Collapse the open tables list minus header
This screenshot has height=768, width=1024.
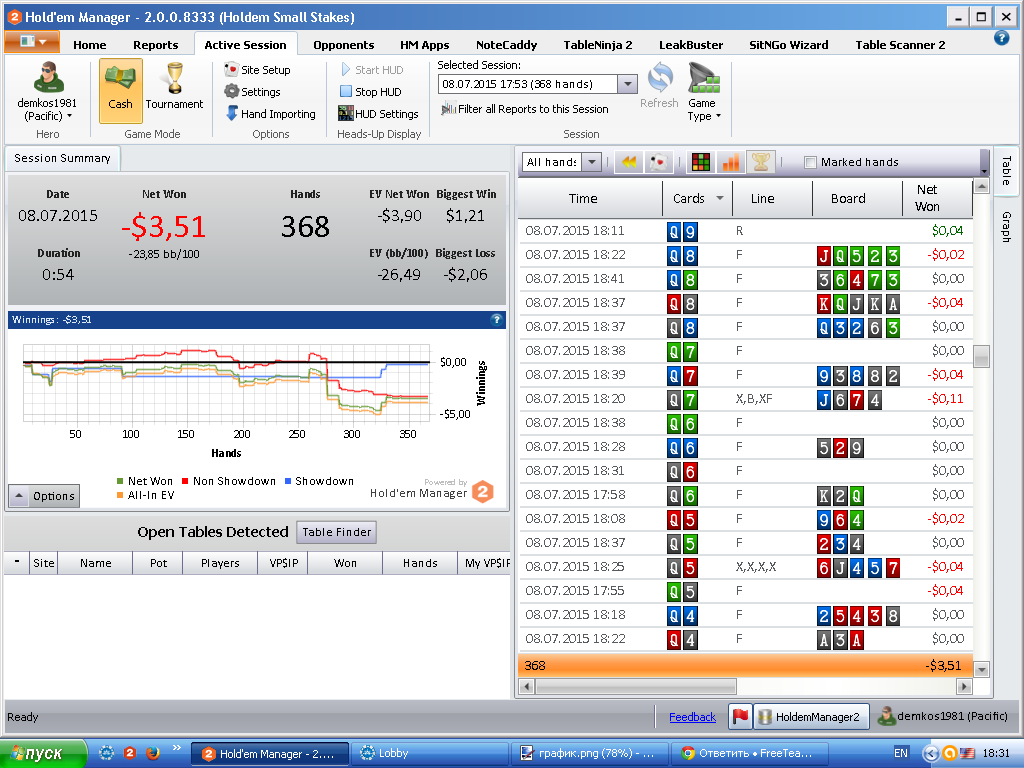pyautogui.click(x=17, y=562)
